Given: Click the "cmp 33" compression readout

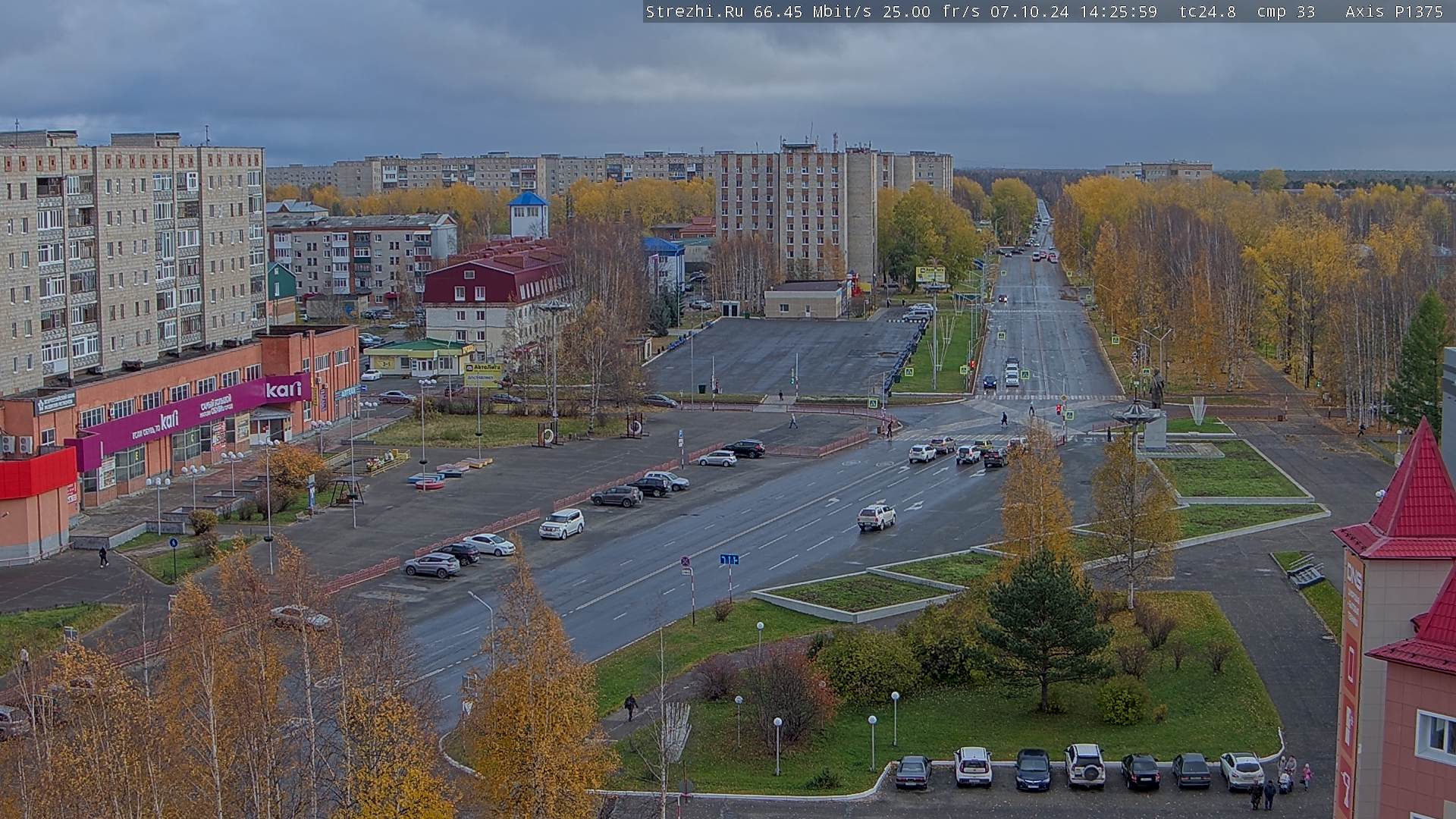Looking at the screenshot, I should 1285,11.
